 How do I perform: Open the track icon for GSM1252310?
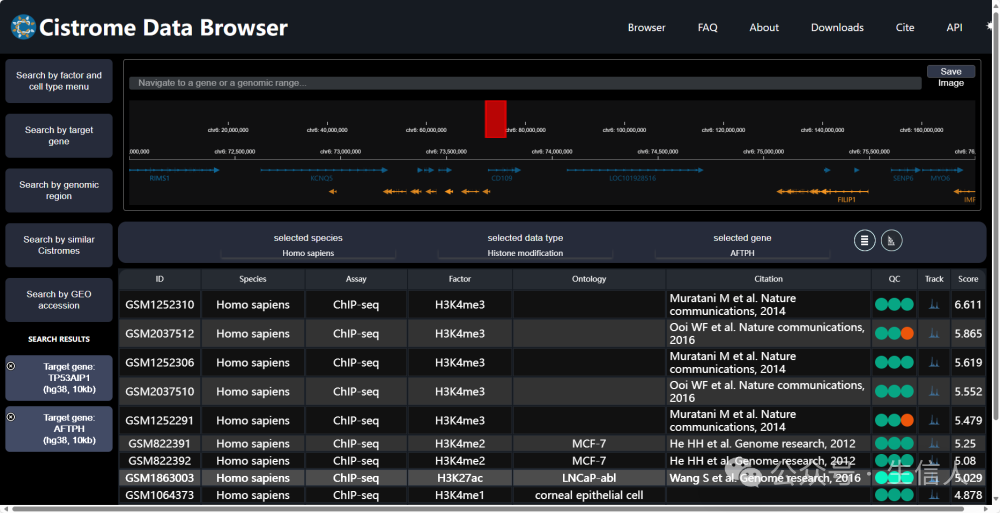pyautogui.click(x=934, y=305)
